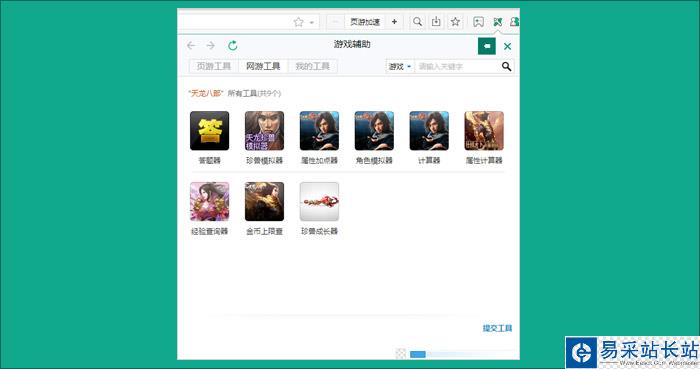Close the 游戏辅助 panel

point(507,46)
